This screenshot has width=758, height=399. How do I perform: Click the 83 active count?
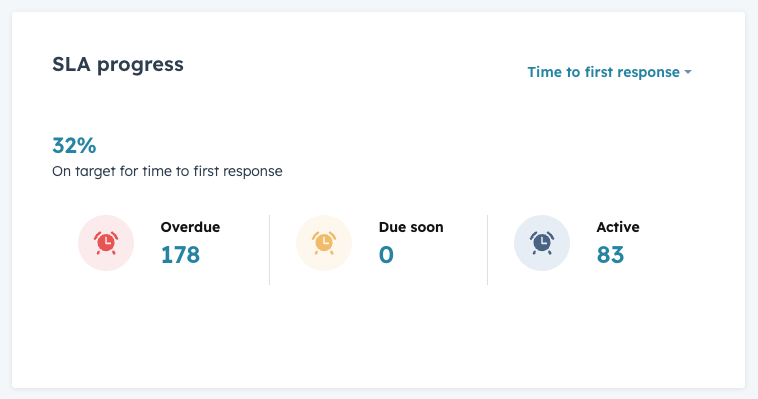pos(610,254)
